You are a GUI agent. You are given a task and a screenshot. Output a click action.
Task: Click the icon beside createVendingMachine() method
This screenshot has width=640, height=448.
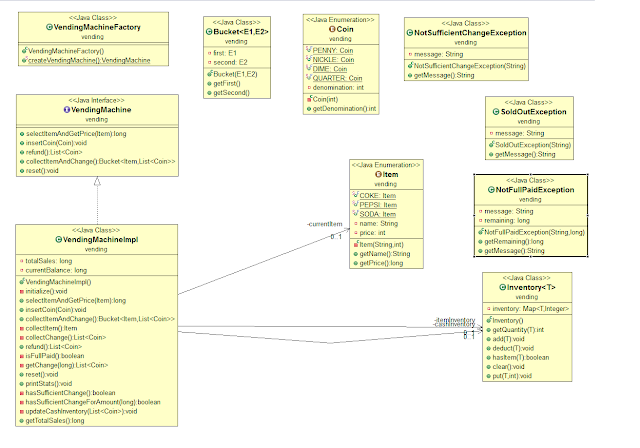click(24, 60)
